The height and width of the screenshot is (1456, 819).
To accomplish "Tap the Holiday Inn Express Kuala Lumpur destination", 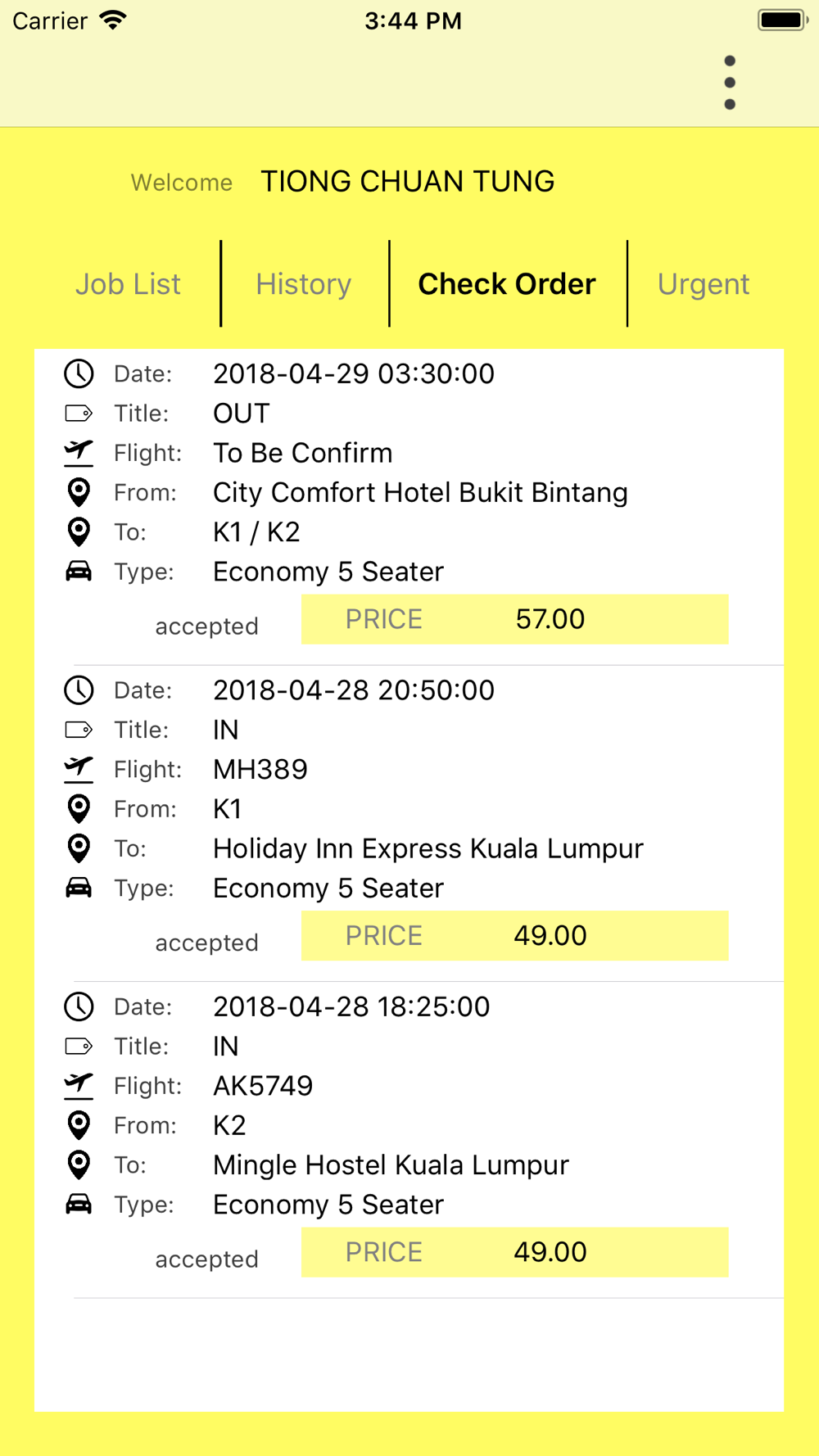I will tap(428, 848).
